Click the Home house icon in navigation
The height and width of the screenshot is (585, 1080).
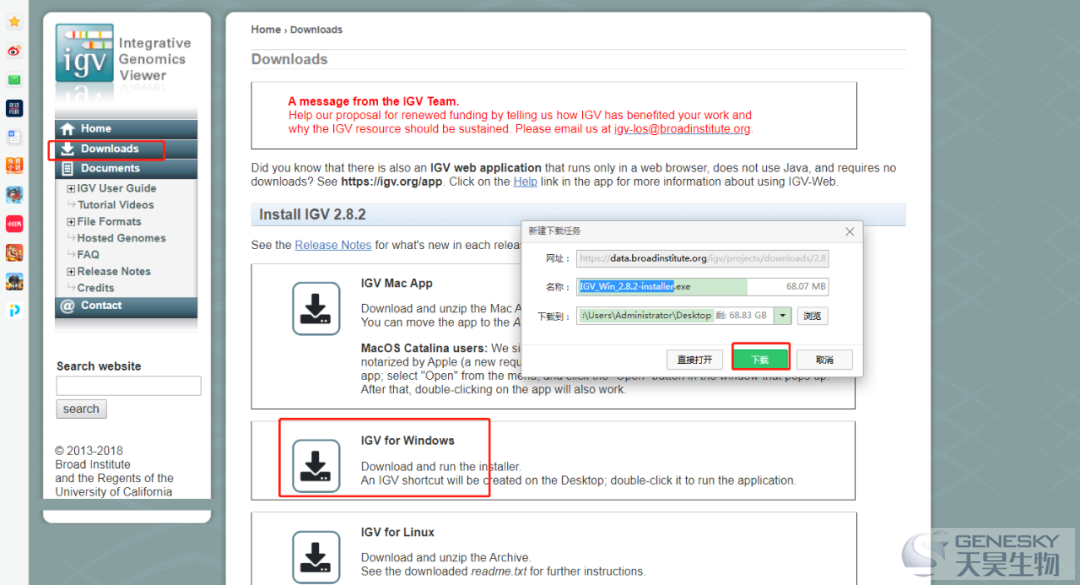point(68,129)
